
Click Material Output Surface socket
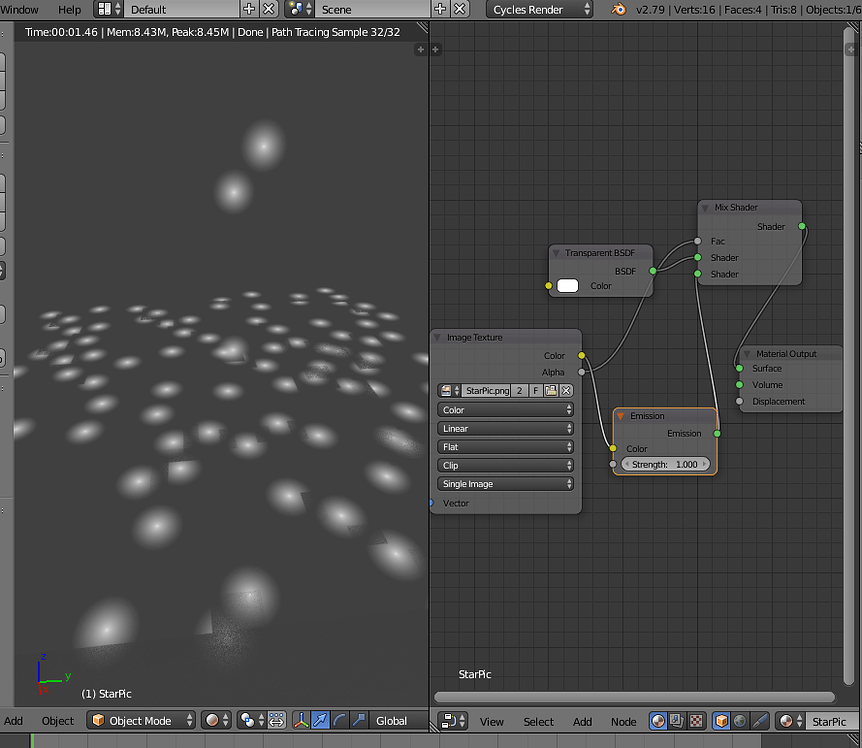point(739,368)
